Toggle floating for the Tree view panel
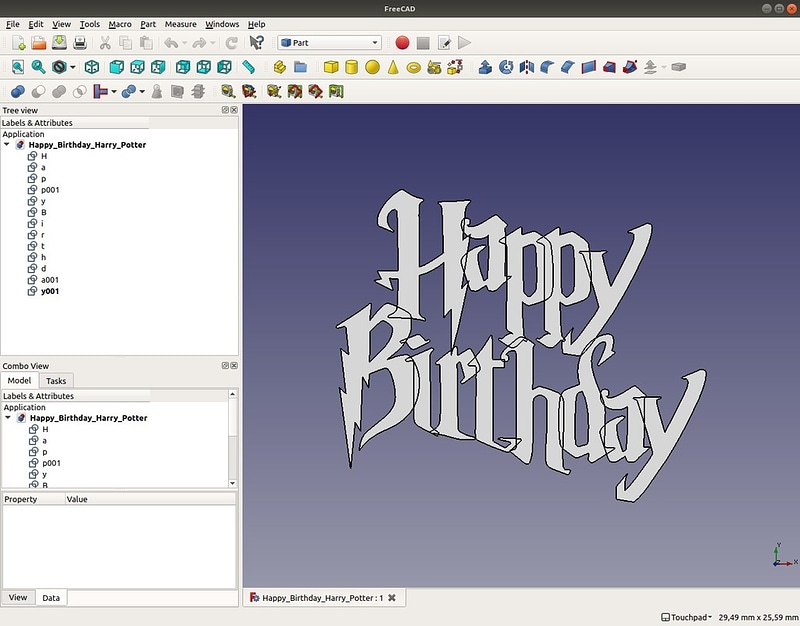Viewport: 800px width, 626px height. [225, 110]
